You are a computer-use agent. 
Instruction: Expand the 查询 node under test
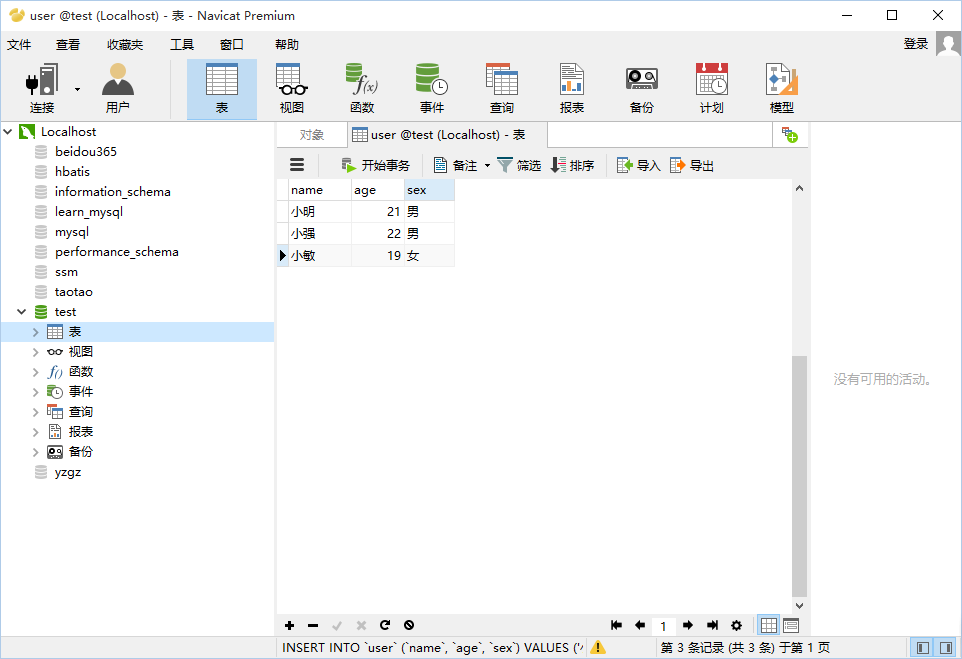point(36,412)
